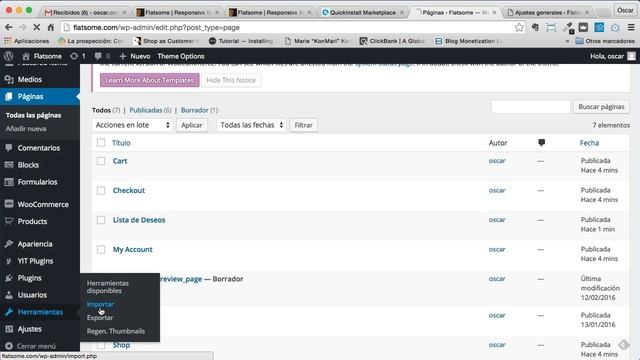640x360 pixels.
Task: Open the Aplicaciones bookmarks shortcut
Action: pos(27,41)
